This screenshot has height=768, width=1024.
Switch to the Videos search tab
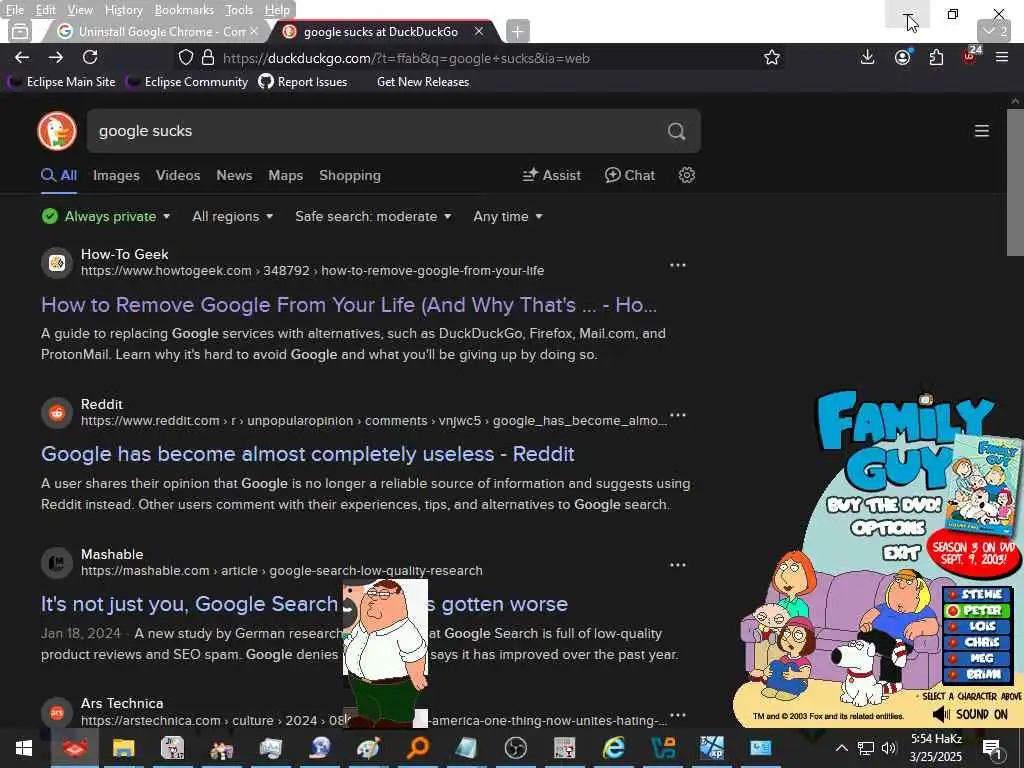click(178, 175)
